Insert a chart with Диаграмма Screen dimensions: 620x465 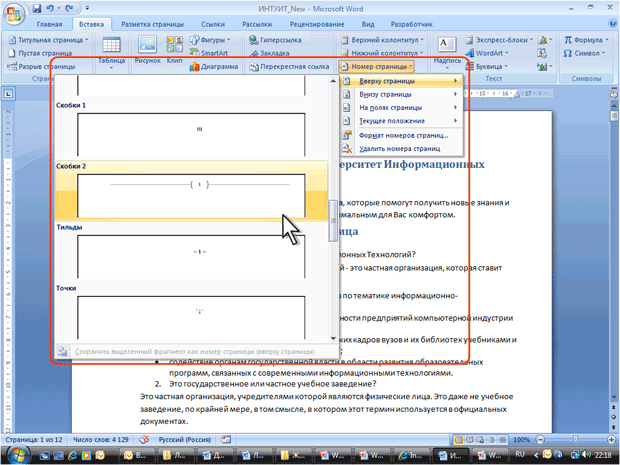214,66
